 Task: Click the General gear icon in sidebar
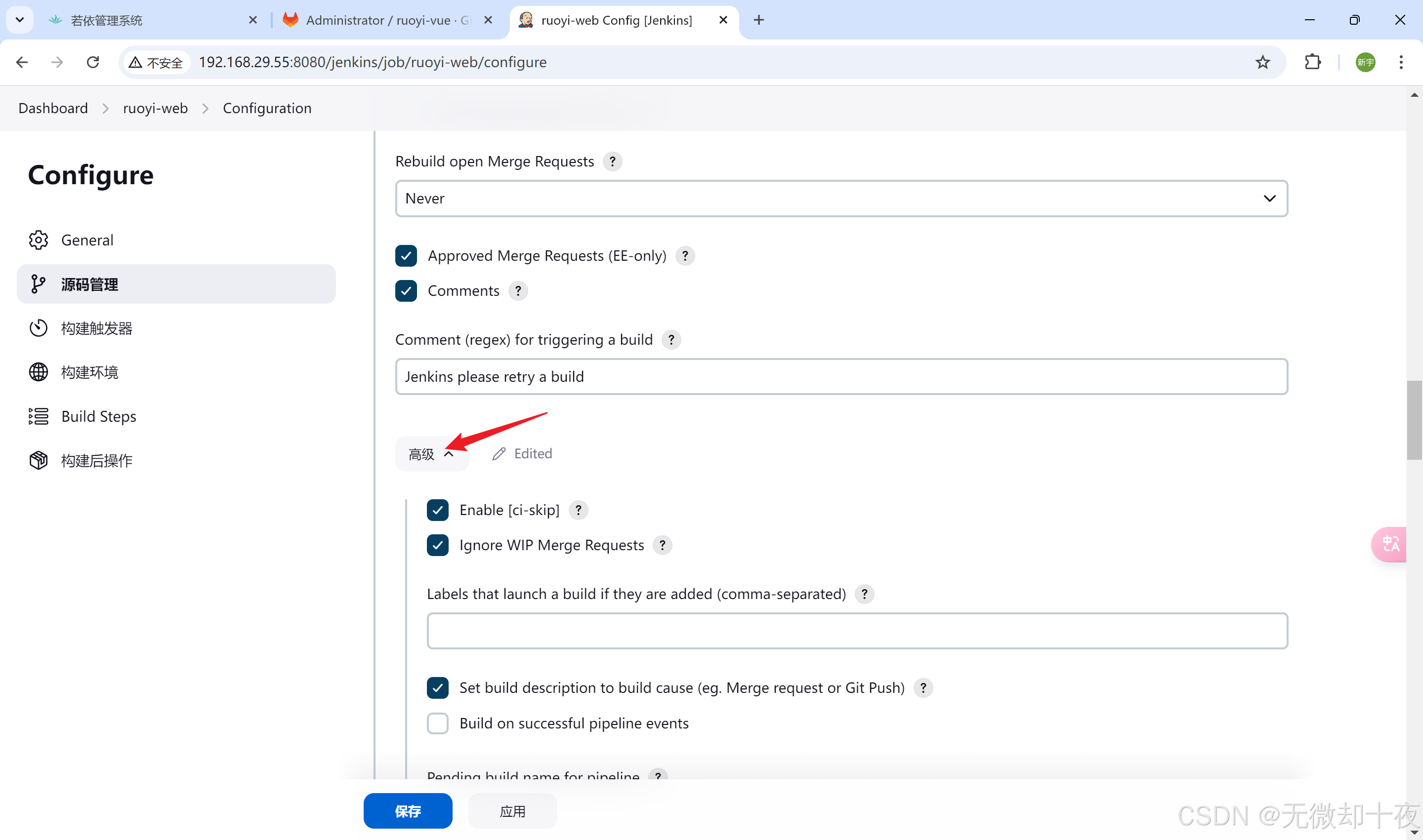[x=38, y=240]
